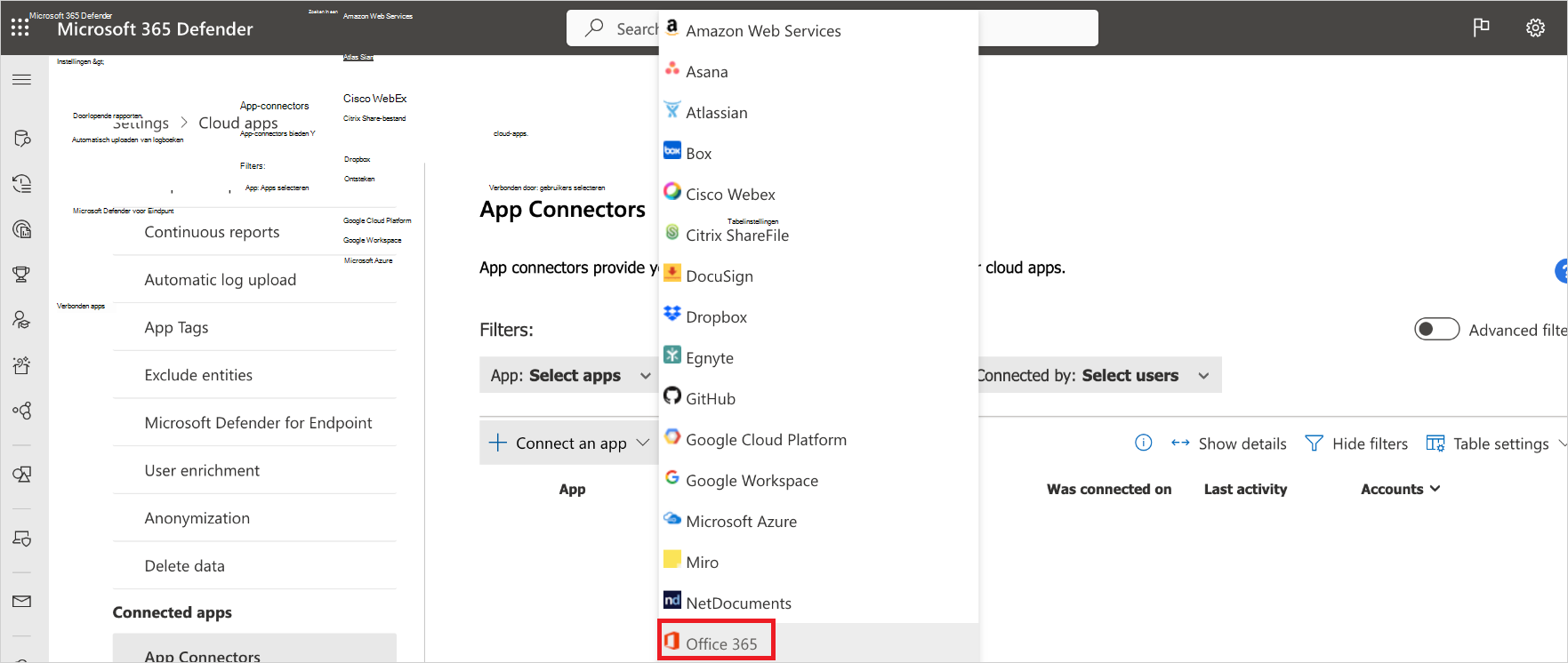Screen dimensions: 1568x663
Task: Select Asana from the app list
Action: tap(818, 71)
